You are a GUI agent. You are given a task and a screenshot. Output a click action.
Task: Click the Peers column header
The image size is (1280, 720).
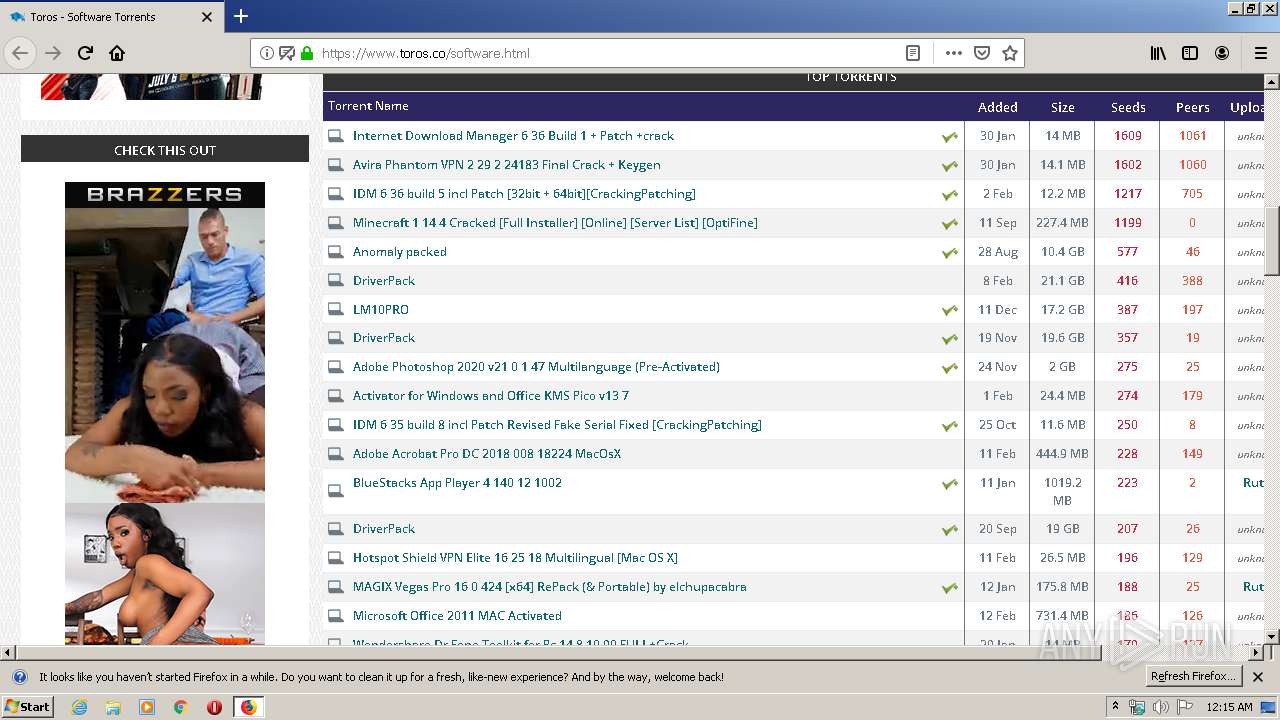point(1192,107)
